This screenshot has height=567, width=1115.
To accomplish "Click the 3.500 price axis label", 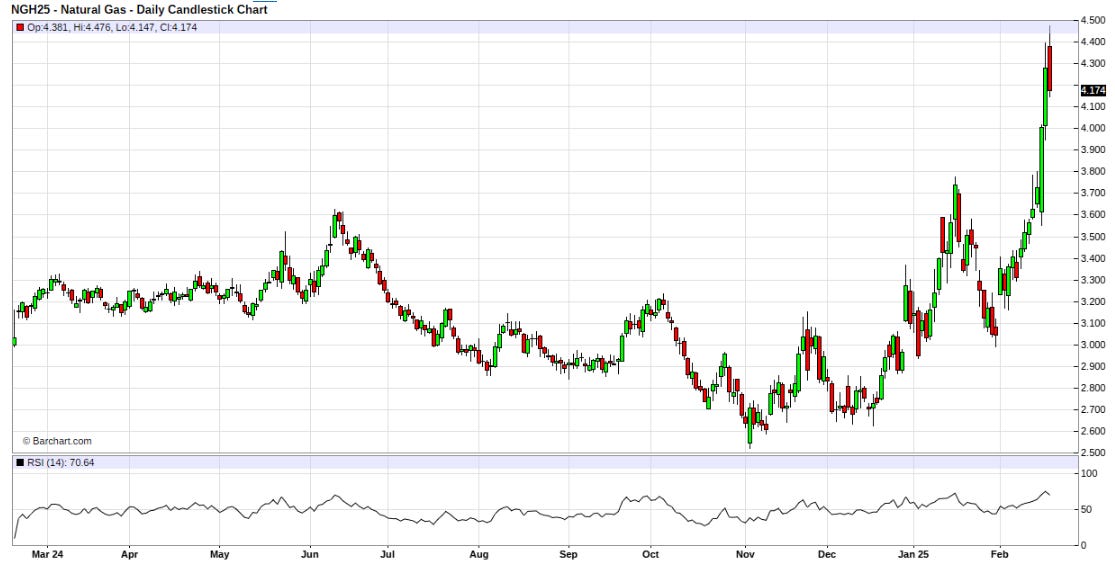I will [x=1092, y=237].
